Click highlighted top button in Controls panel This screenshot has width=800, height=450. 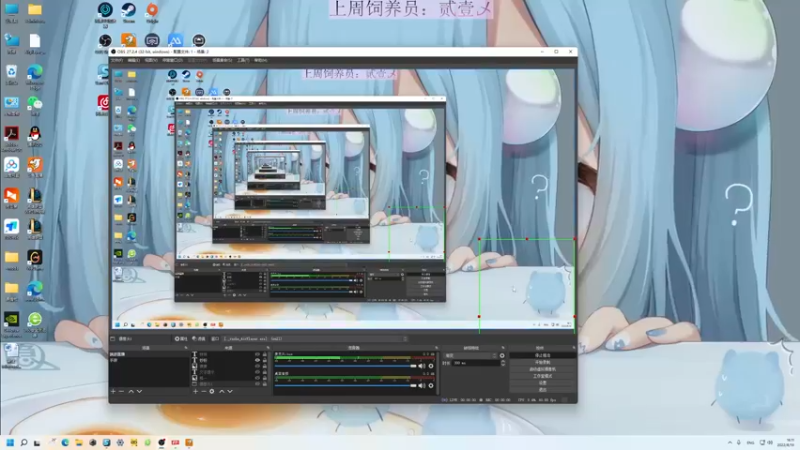[543, 355]
